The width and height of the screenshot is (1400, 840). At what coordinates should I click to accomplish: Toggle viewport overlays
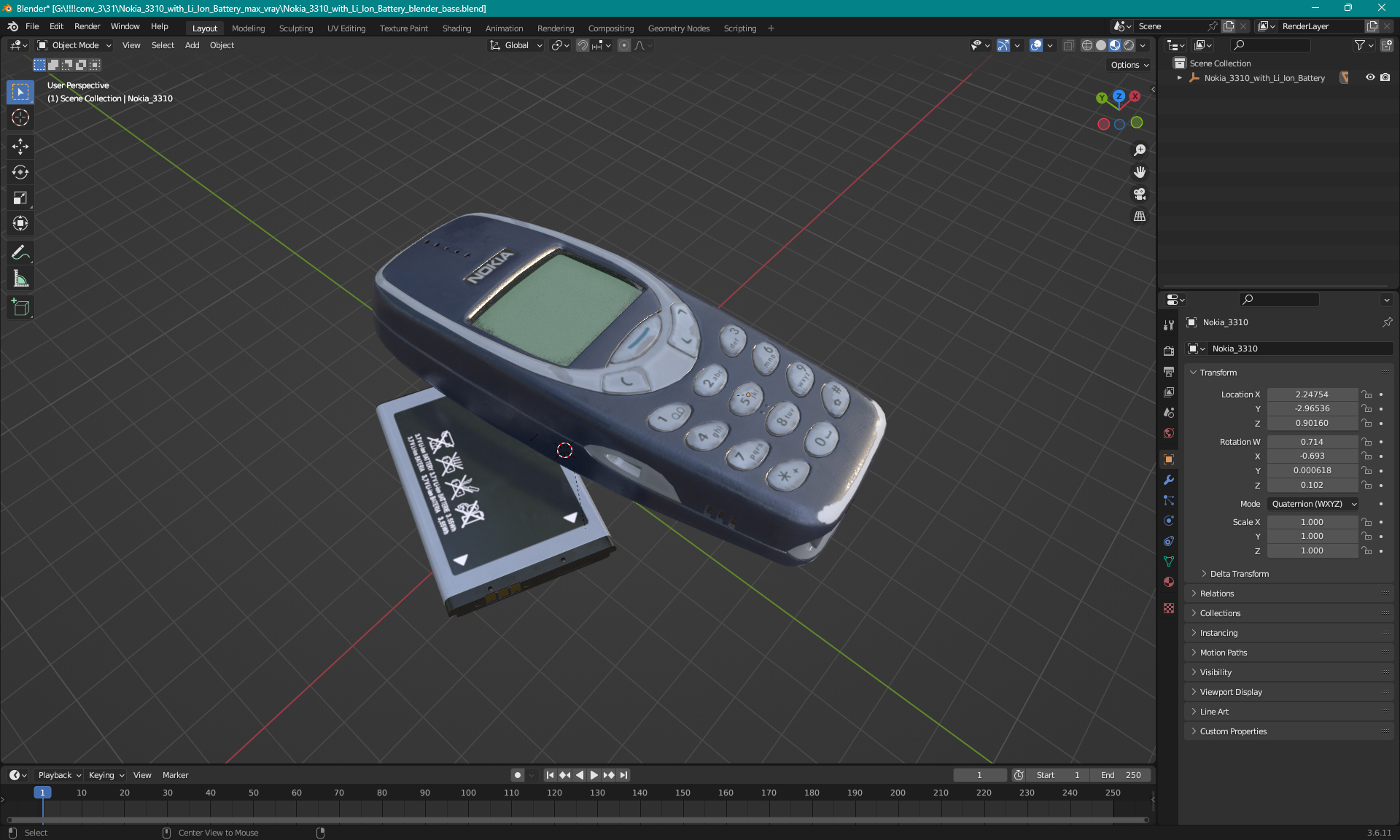pyautogui.click(x=1036, y=45)
